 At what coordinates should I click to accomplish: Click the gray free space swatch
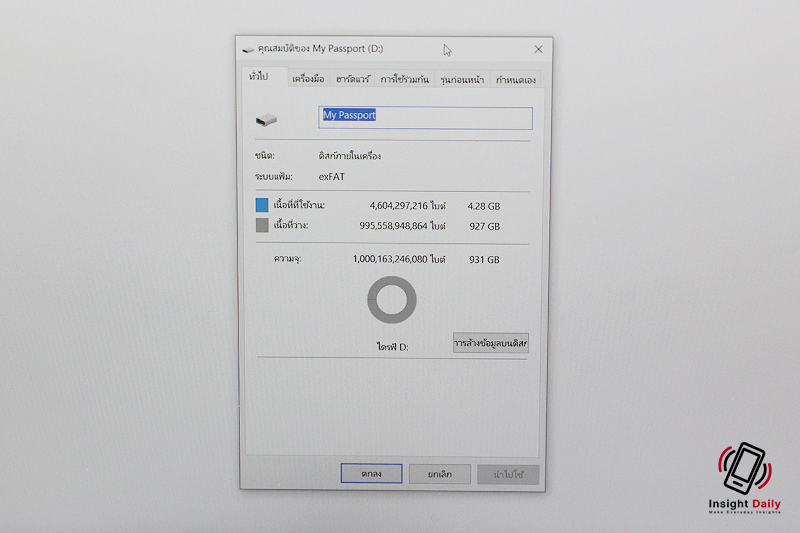pyautogui.click(x=262, y=226)
